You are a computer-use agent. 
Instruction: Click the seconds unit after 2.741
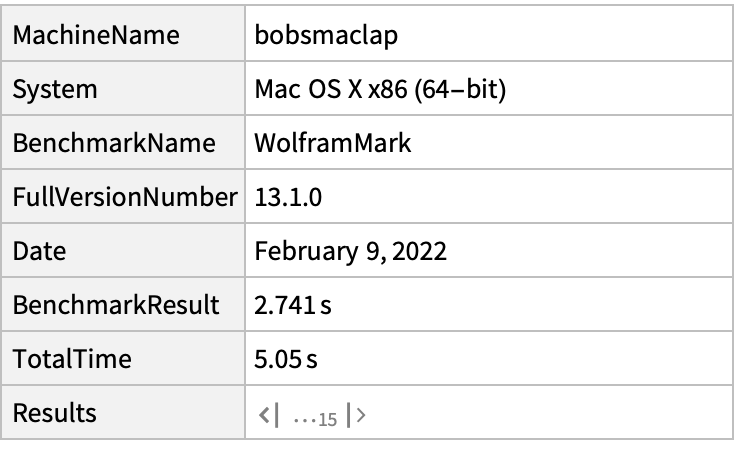(x=325, y=307)
